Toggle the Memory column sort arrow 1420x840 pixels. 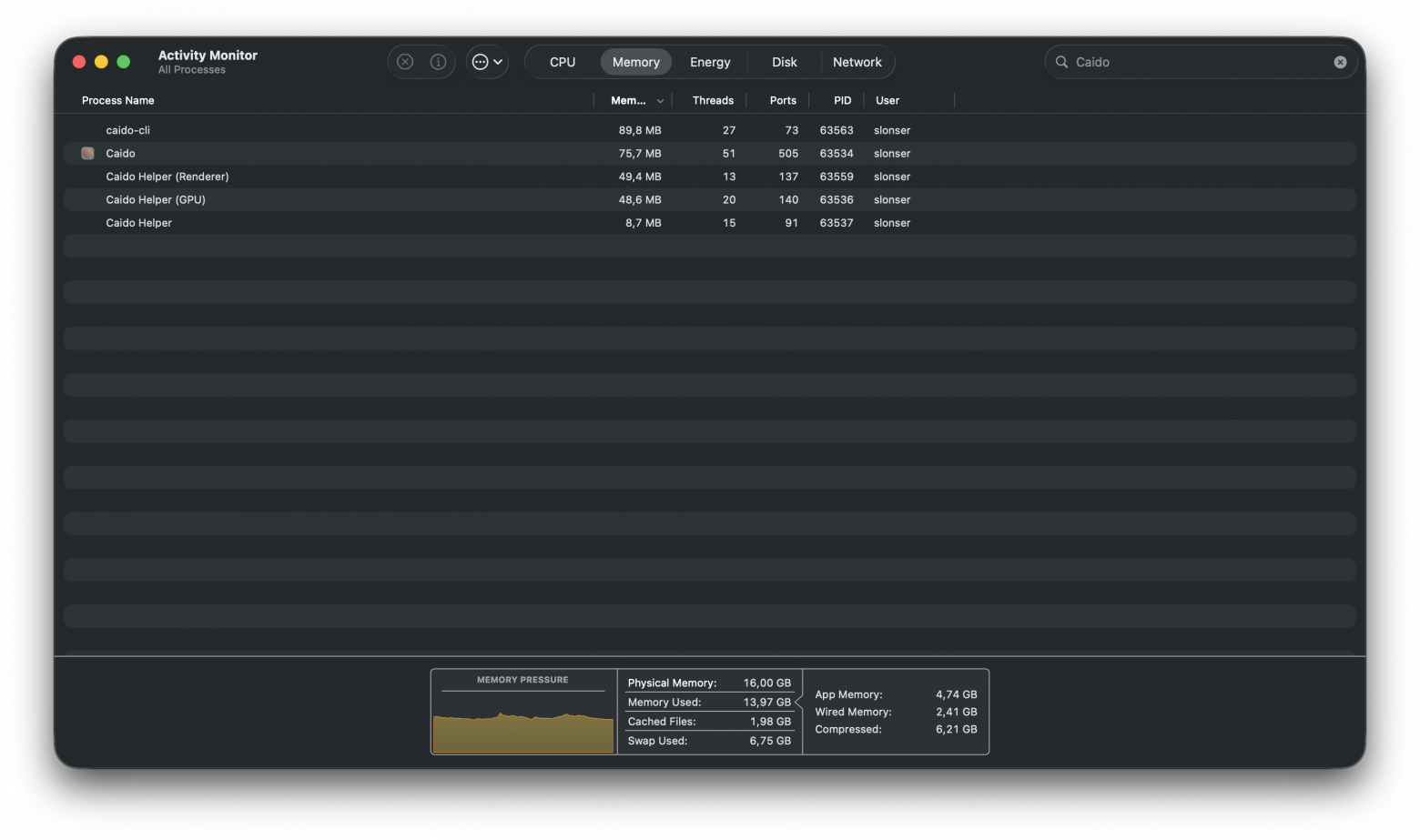tap(660, 101)
